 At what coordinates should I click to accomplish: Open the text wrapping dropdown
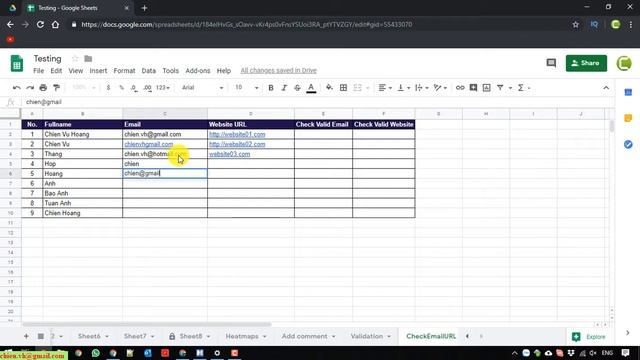click(421, 88)
